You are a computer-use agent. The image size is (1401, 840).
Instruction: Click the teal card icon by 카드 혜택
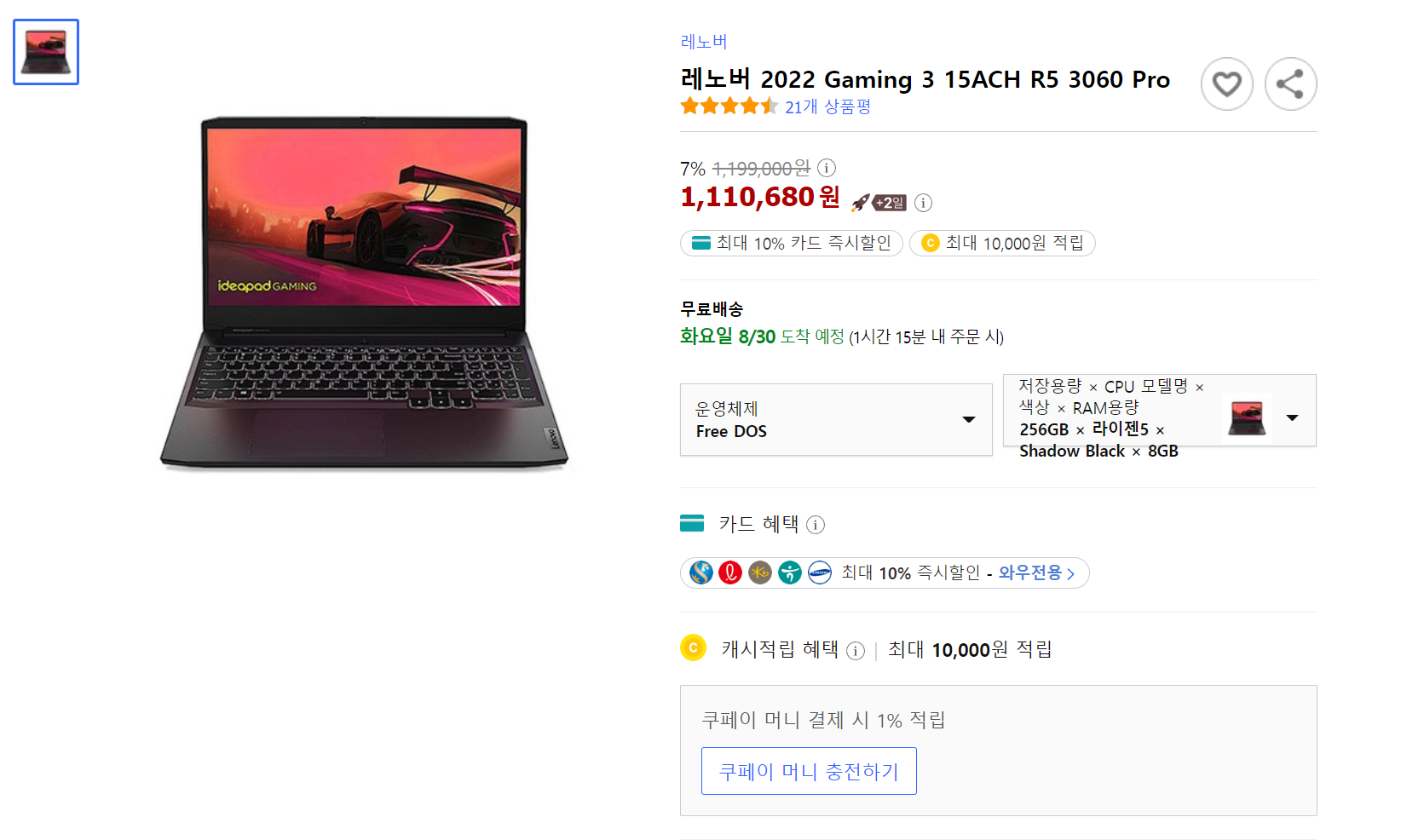[x=692, y=523]
